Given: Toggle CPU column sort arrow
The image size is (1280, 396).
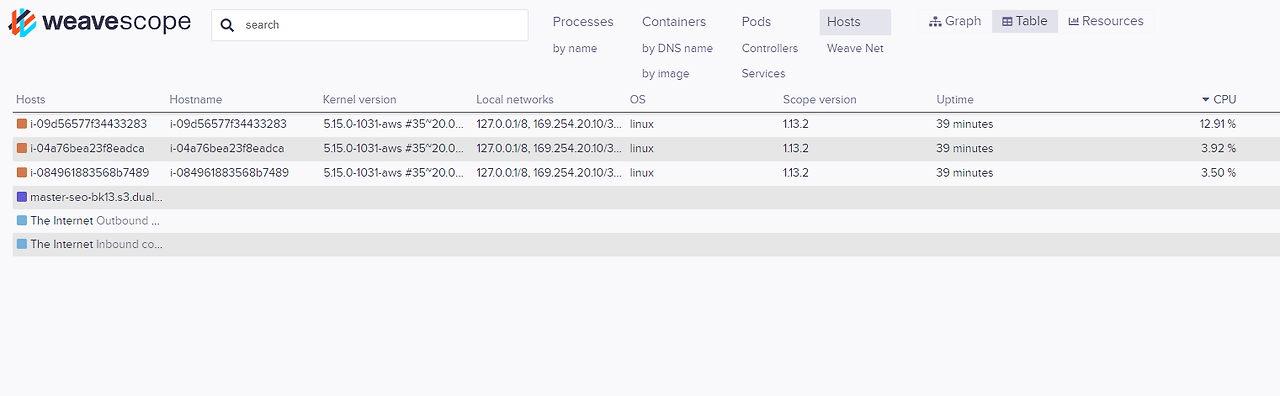Looking at the screenshot, I should click(x=1205, y=100).
